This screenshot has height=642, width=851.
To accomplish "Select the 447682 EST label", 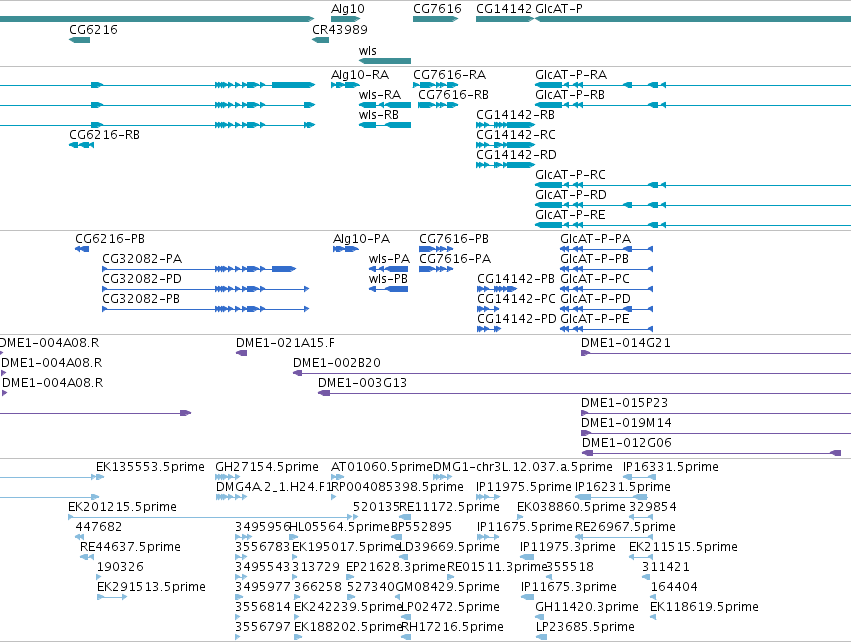I will (x=99, y=527).
